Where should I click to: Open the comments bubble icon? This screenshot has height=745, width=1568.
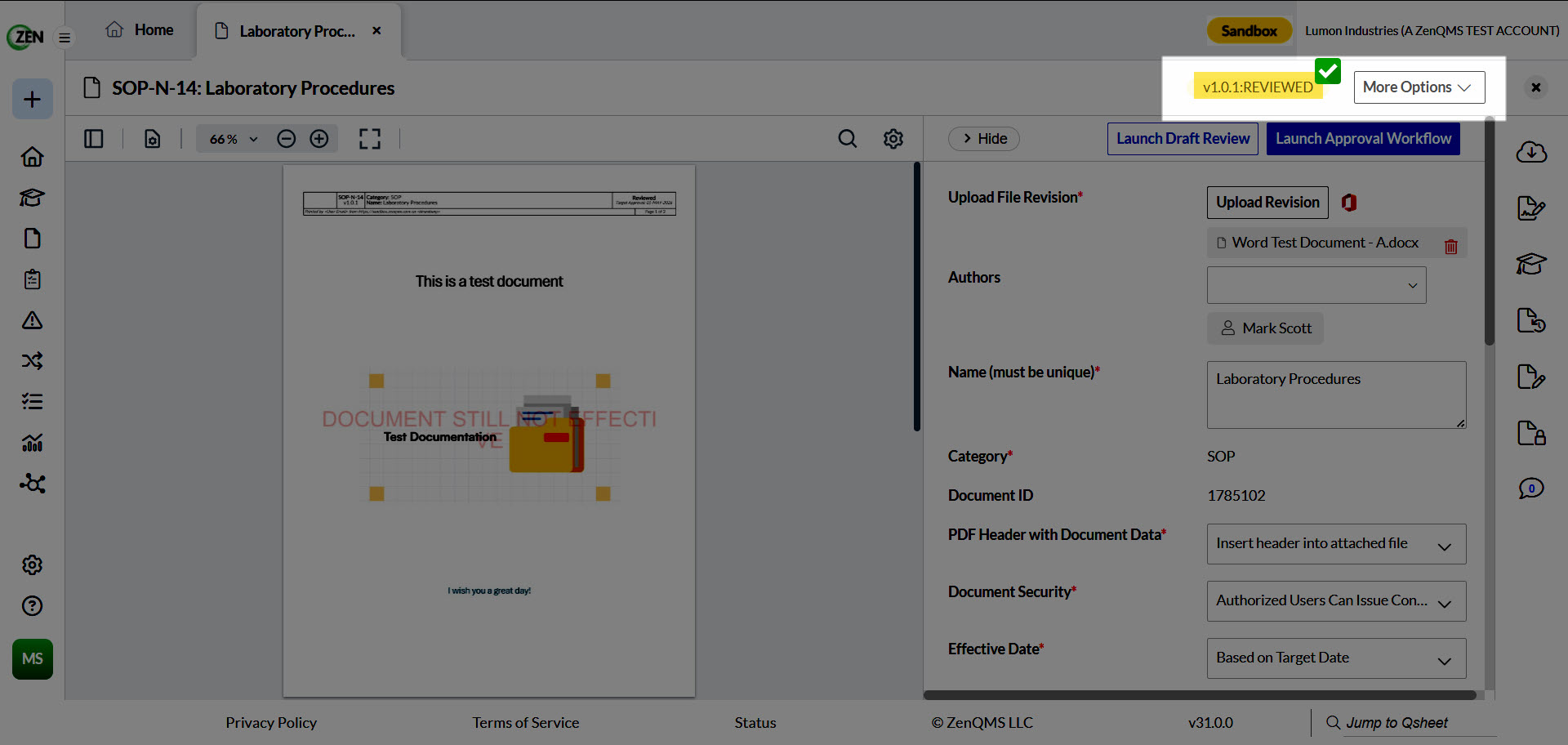[x=1531, y=488]
